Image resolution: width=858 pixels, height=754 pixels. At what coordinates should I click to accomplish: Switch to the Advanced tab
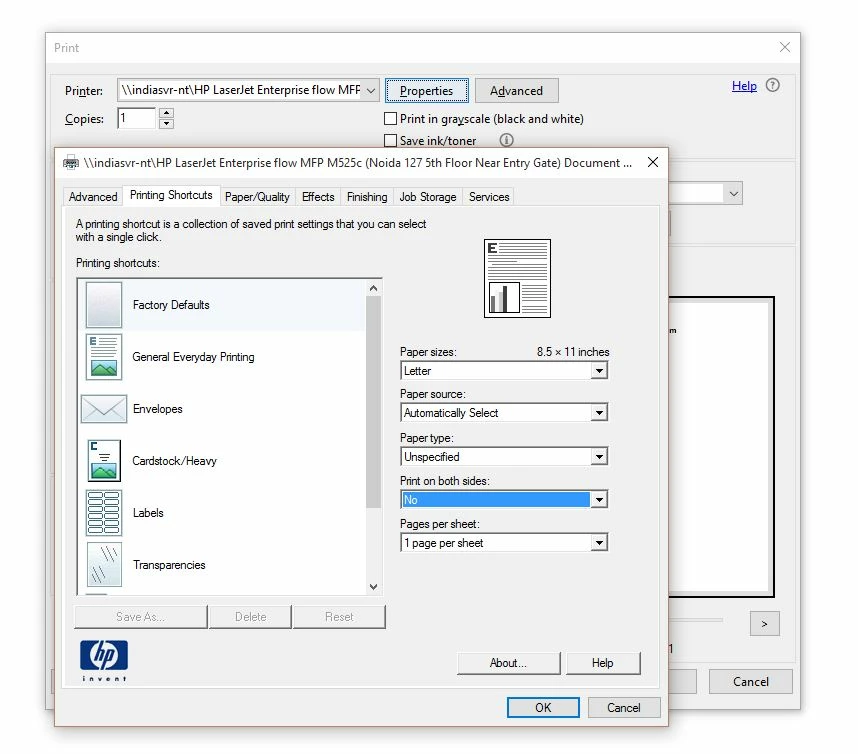(92, 197)
